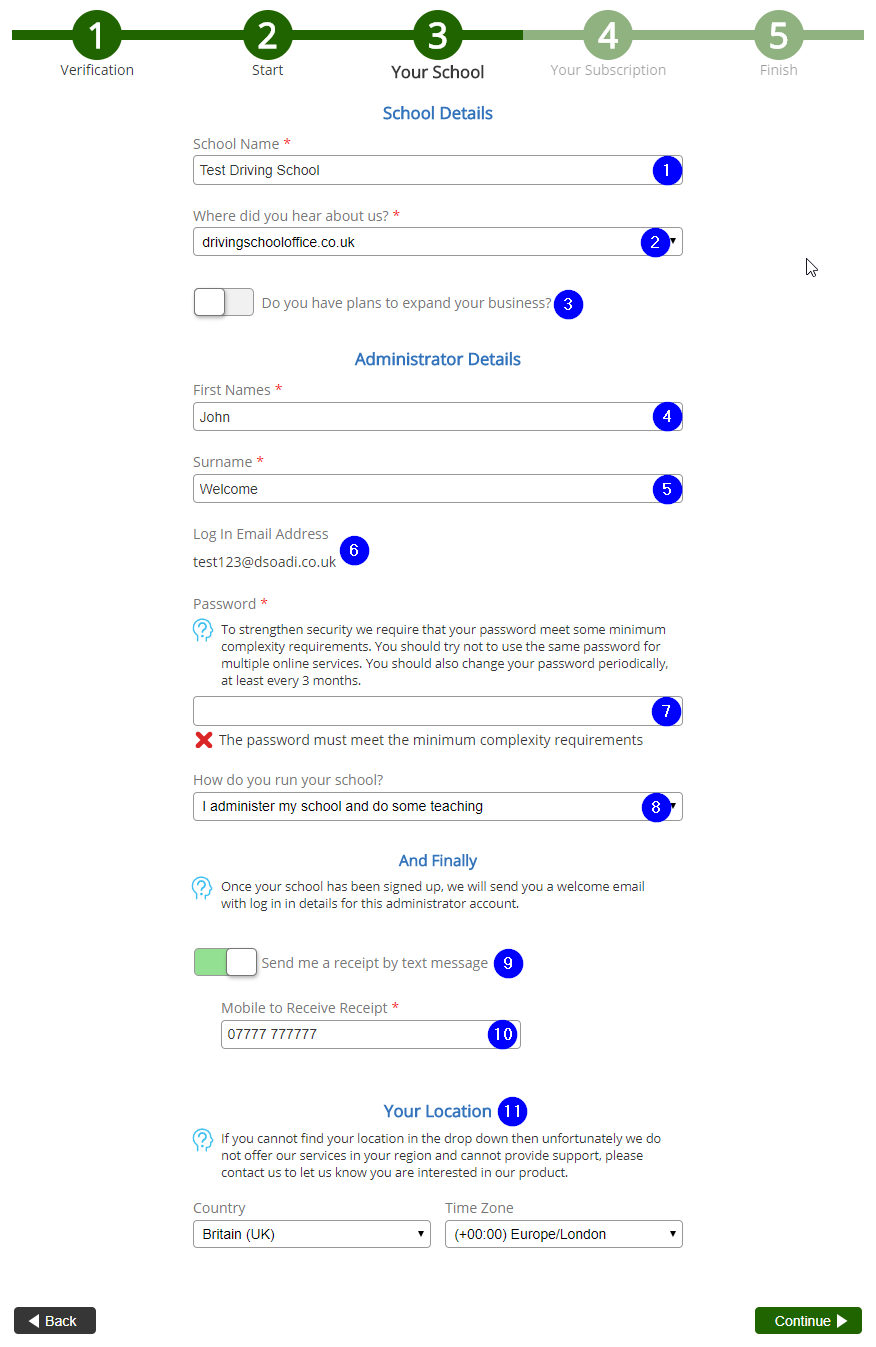
Task: Click step 5 Finish circle
Action: 778,35
